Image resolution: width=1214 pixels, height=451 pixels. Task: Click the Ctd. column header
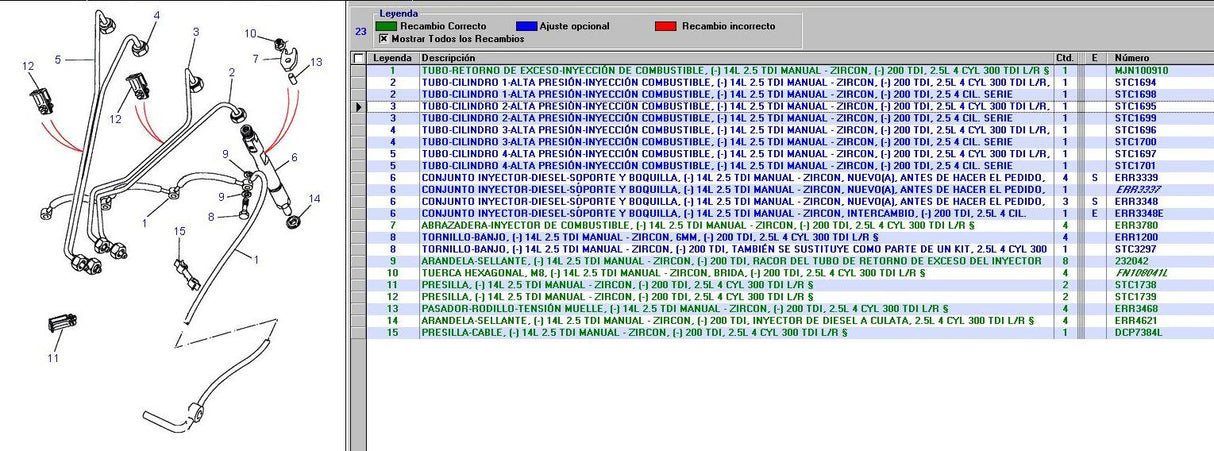(x=1064, y=58)
